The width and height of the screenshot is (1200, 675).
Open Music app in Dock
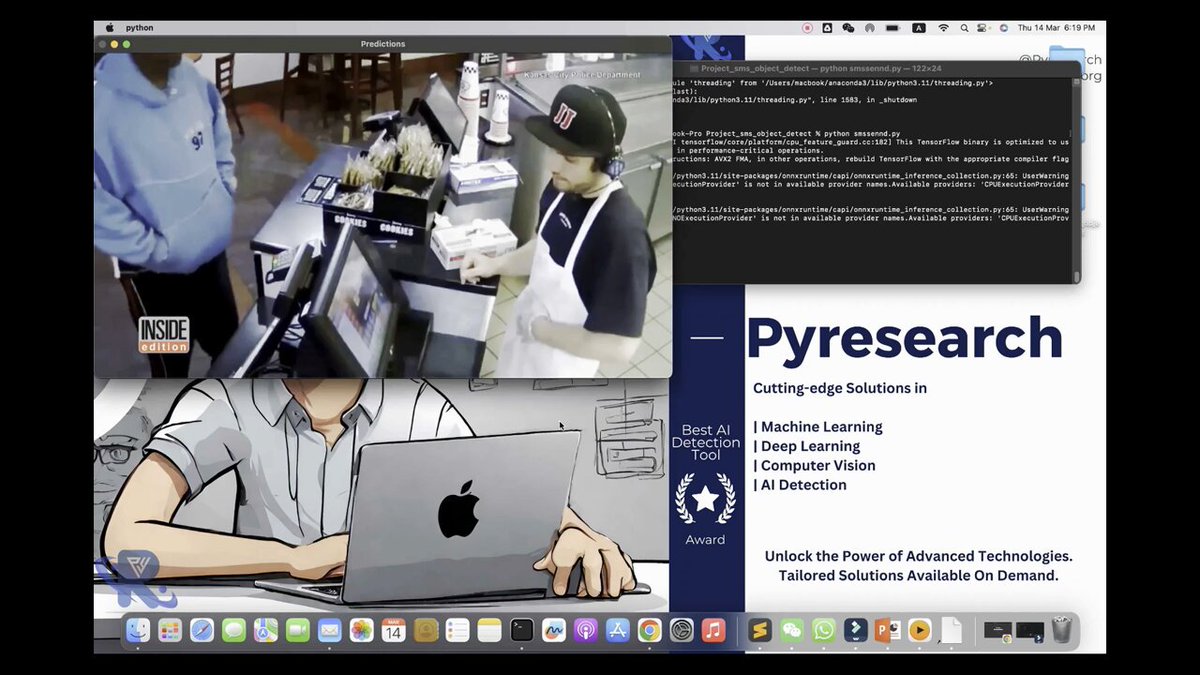coord(713,630)
